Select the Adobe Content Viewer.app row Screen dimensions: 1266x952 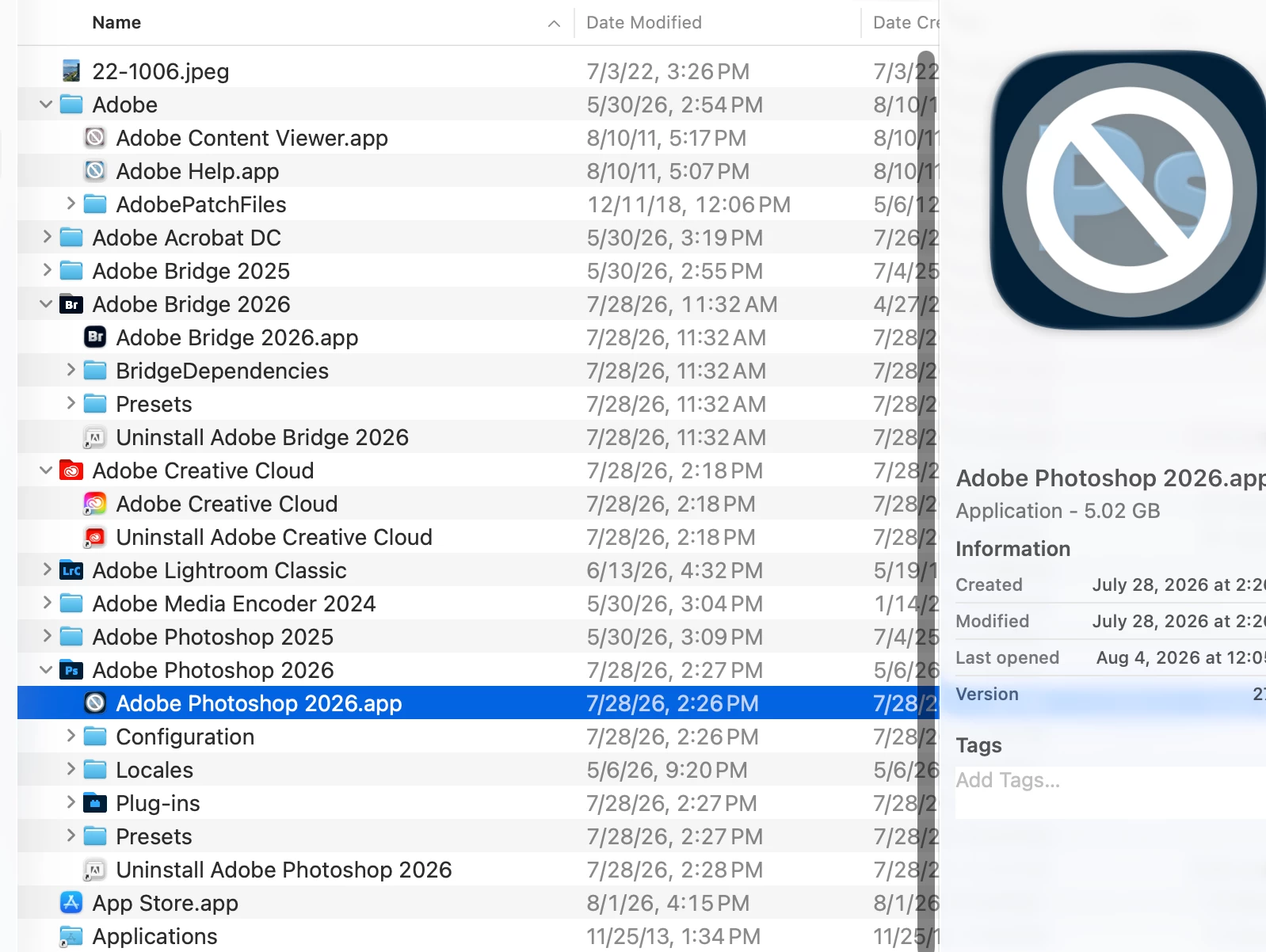[x=478, y=138]
